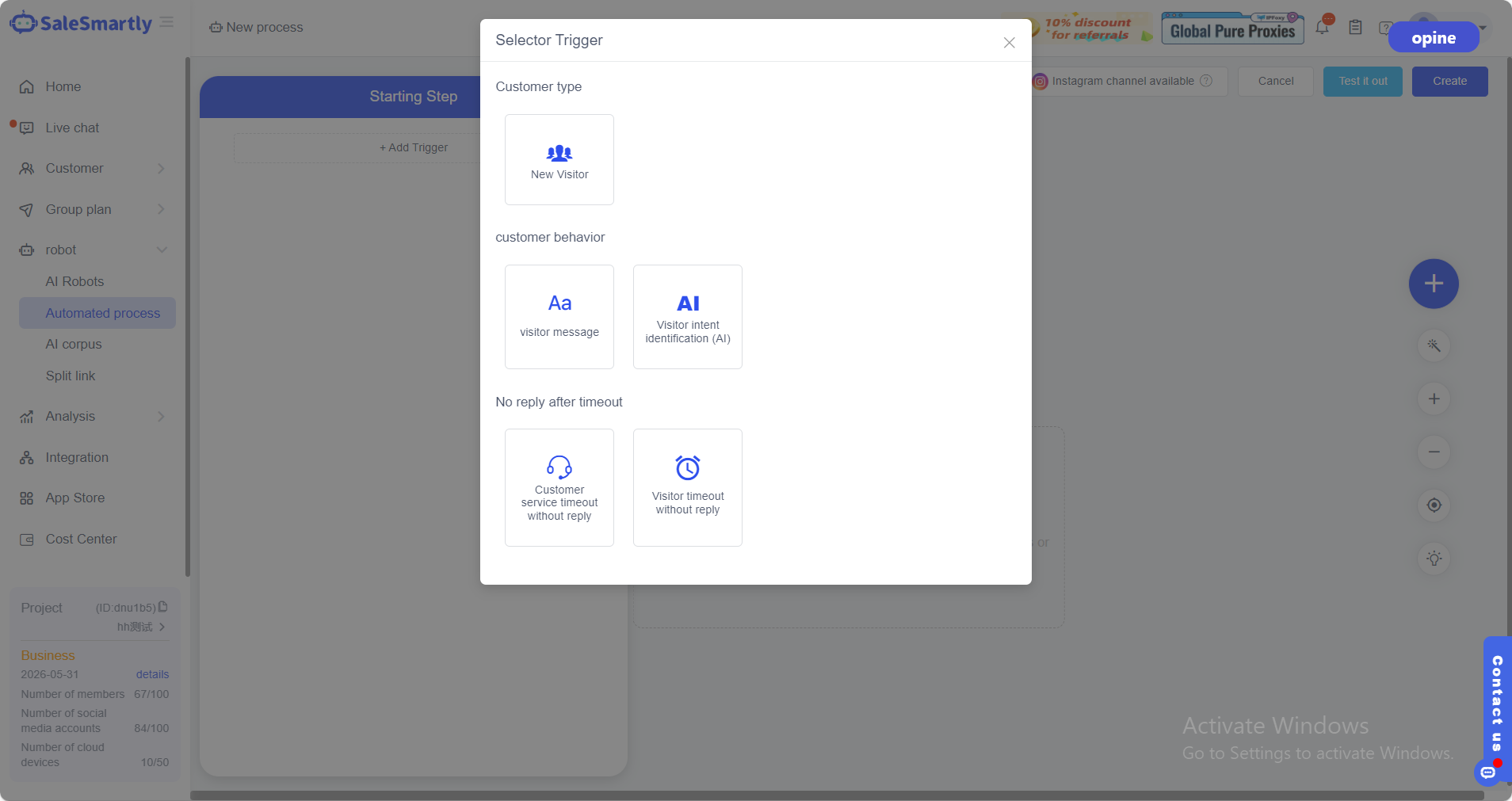Click the Test it out button

pos(1363,81)
